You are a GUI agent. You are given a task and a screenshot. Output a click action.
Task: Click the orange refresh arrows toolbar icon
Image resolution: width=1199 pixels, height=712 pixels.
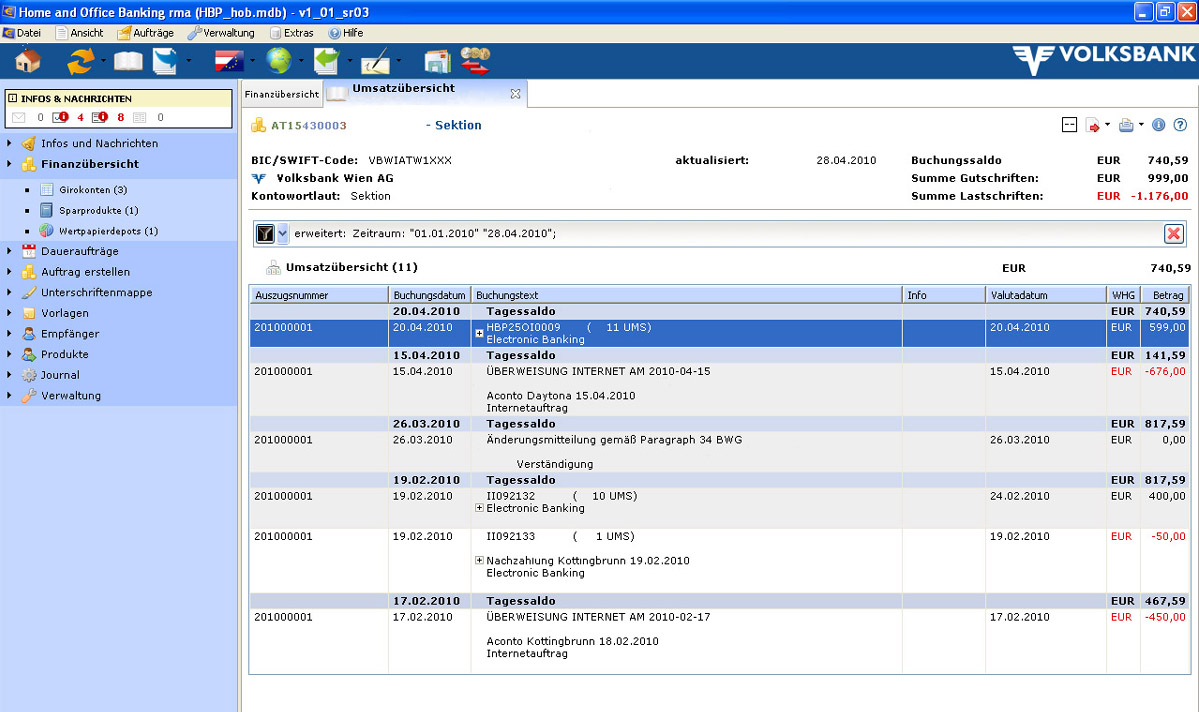point(80,61)
